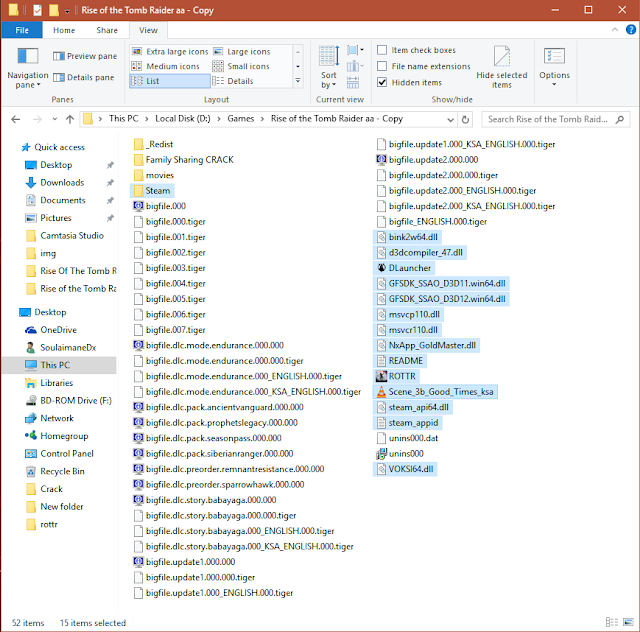Switch to Extra large icons layout
The image size is (640, 632).
170,51
